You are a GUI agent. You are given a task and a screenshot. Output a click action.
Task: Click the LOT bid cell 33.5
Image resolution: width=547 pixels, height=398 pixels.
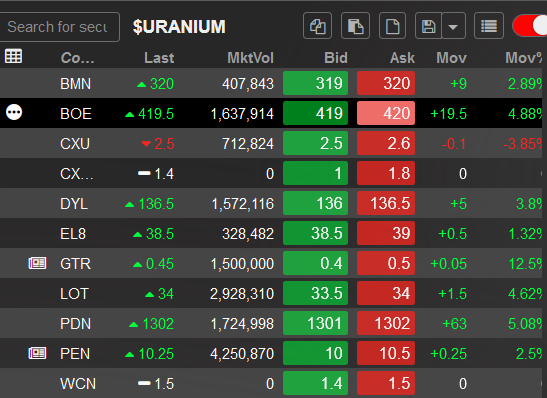point(315,293)
